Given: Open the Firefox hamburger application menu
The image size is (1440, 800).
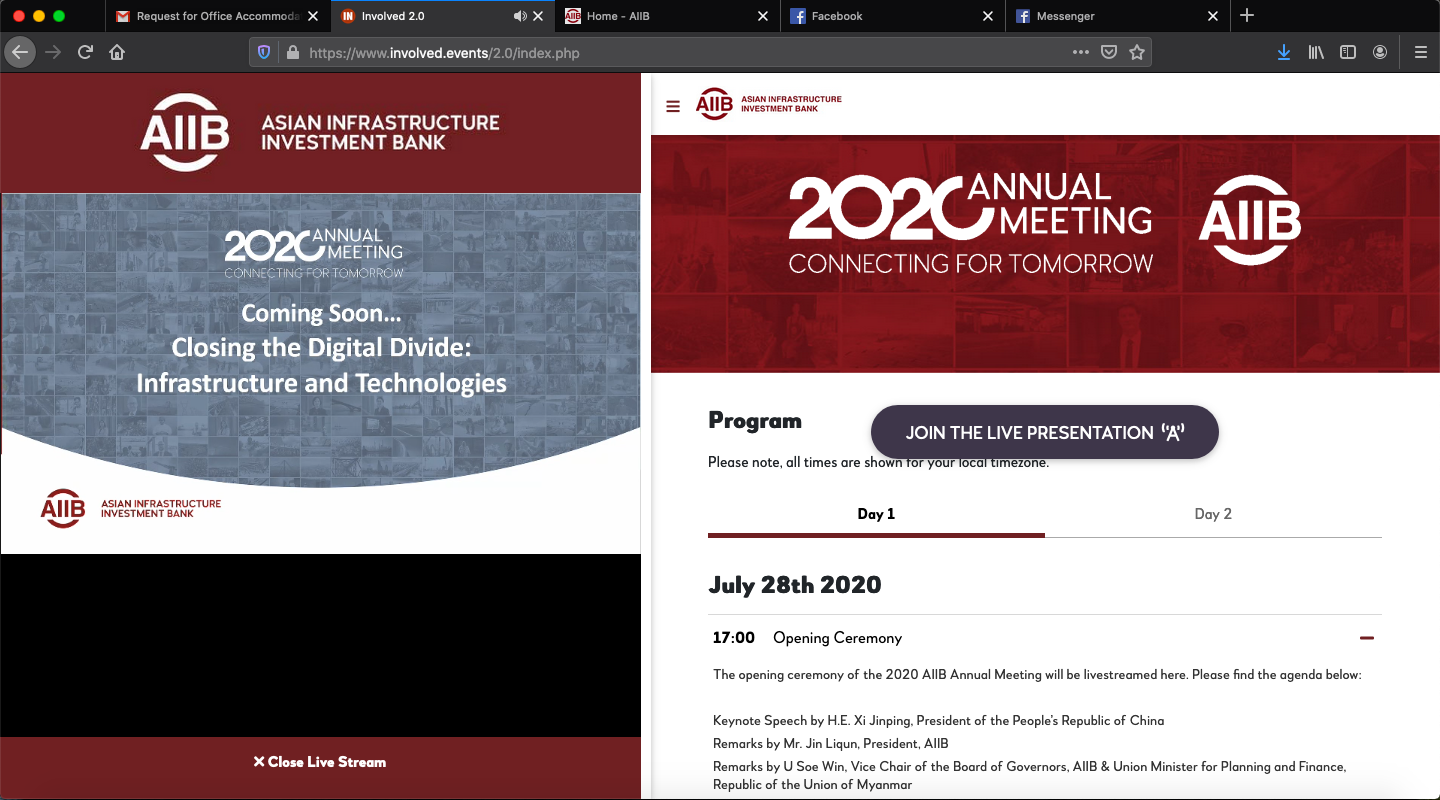Looking at the screenshot, I should pos(1421,52).
